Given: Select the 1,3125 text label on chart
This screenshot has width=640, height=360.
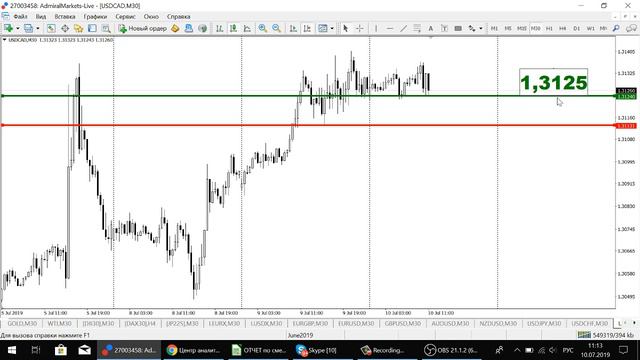Looking at the screenshot, I should [x=553, y=82].
